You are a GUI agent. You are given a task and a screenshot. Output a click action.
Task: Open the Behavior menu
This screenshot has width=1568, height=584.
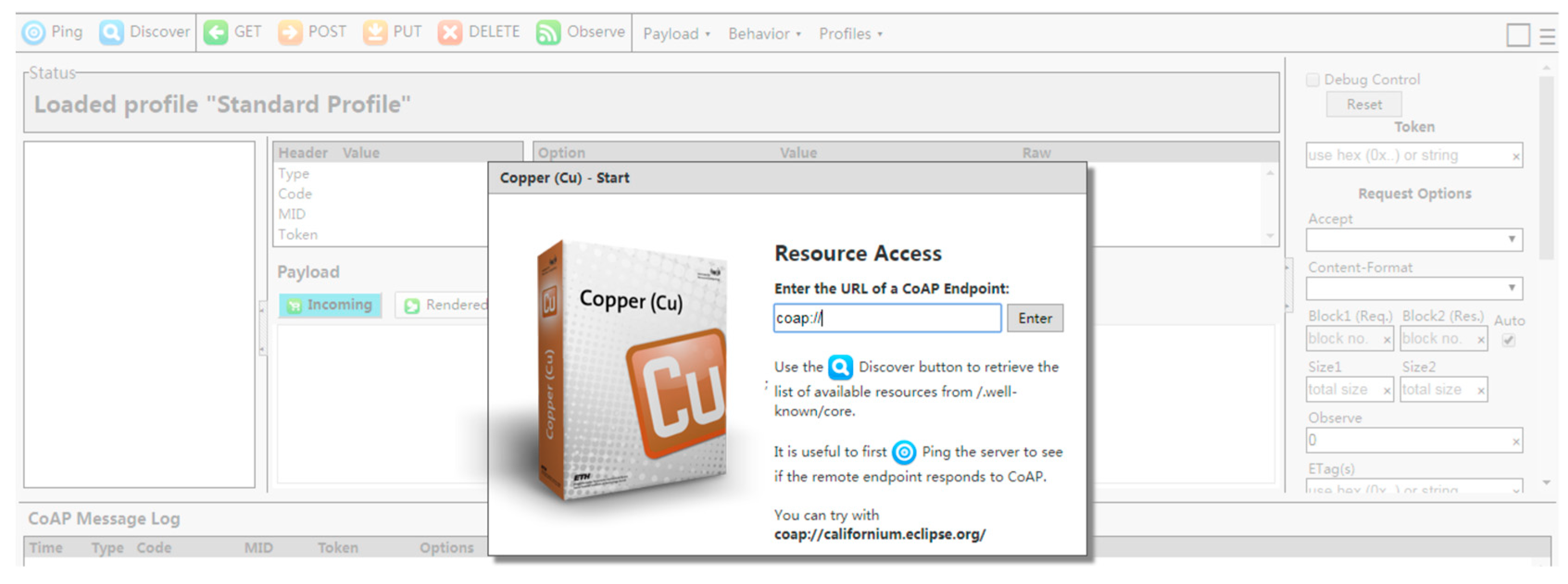[764, 34]
